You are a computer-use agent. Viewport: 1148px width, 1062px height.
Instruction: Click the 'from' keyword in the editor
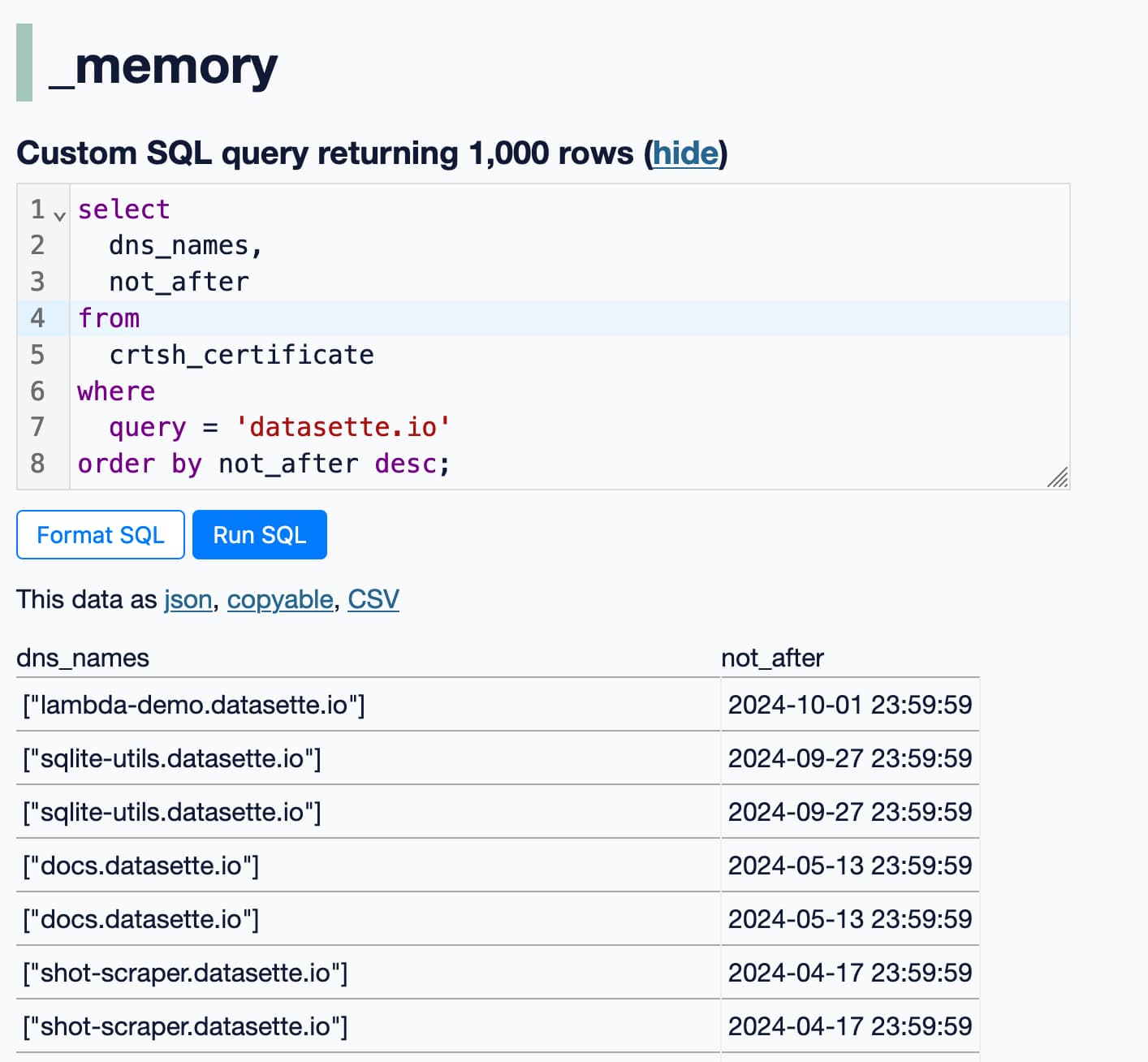click(x=109, y=318)
